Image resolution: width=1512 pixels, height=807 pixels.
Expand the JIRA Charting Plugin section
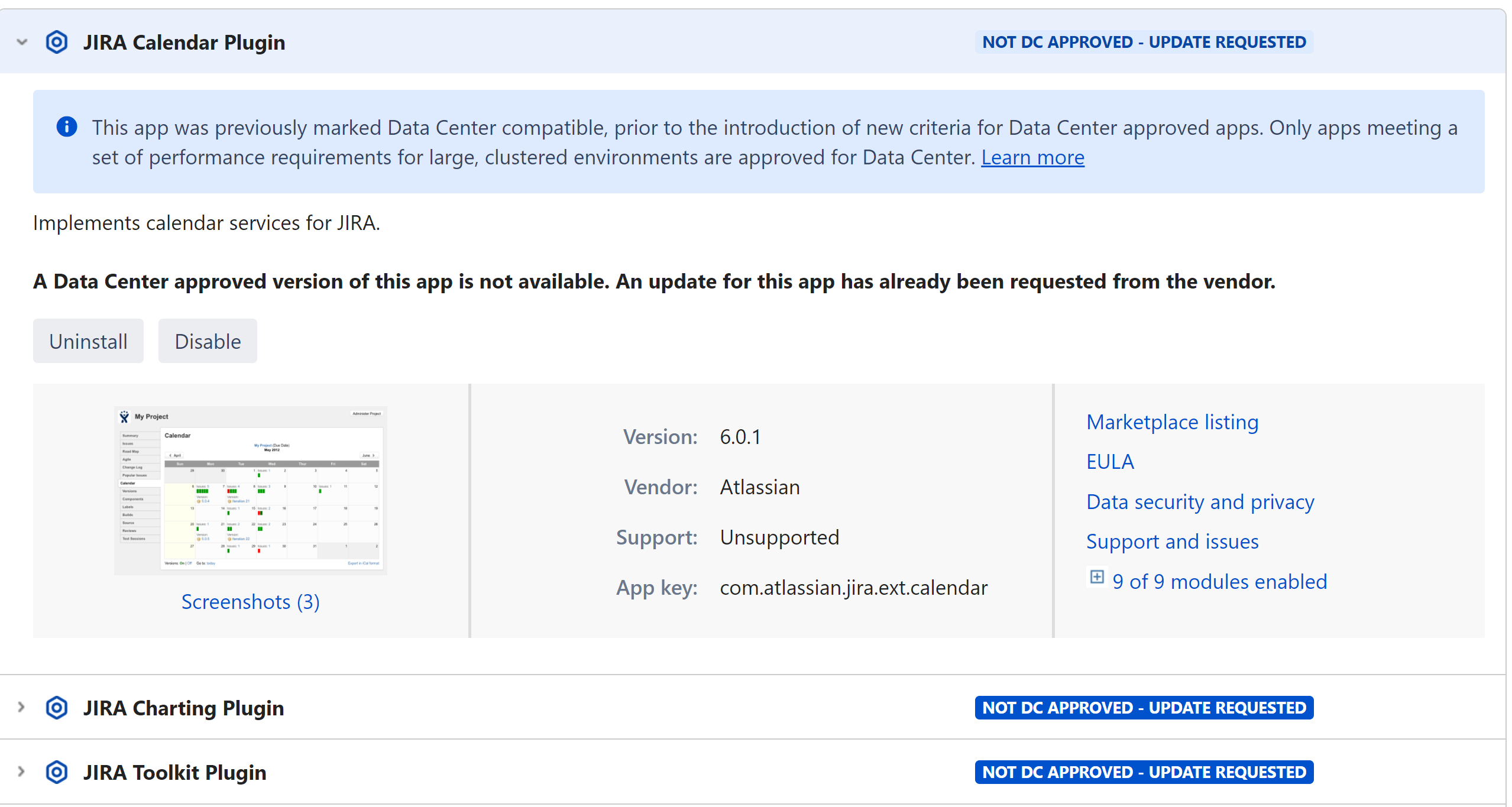pos(21,708)
